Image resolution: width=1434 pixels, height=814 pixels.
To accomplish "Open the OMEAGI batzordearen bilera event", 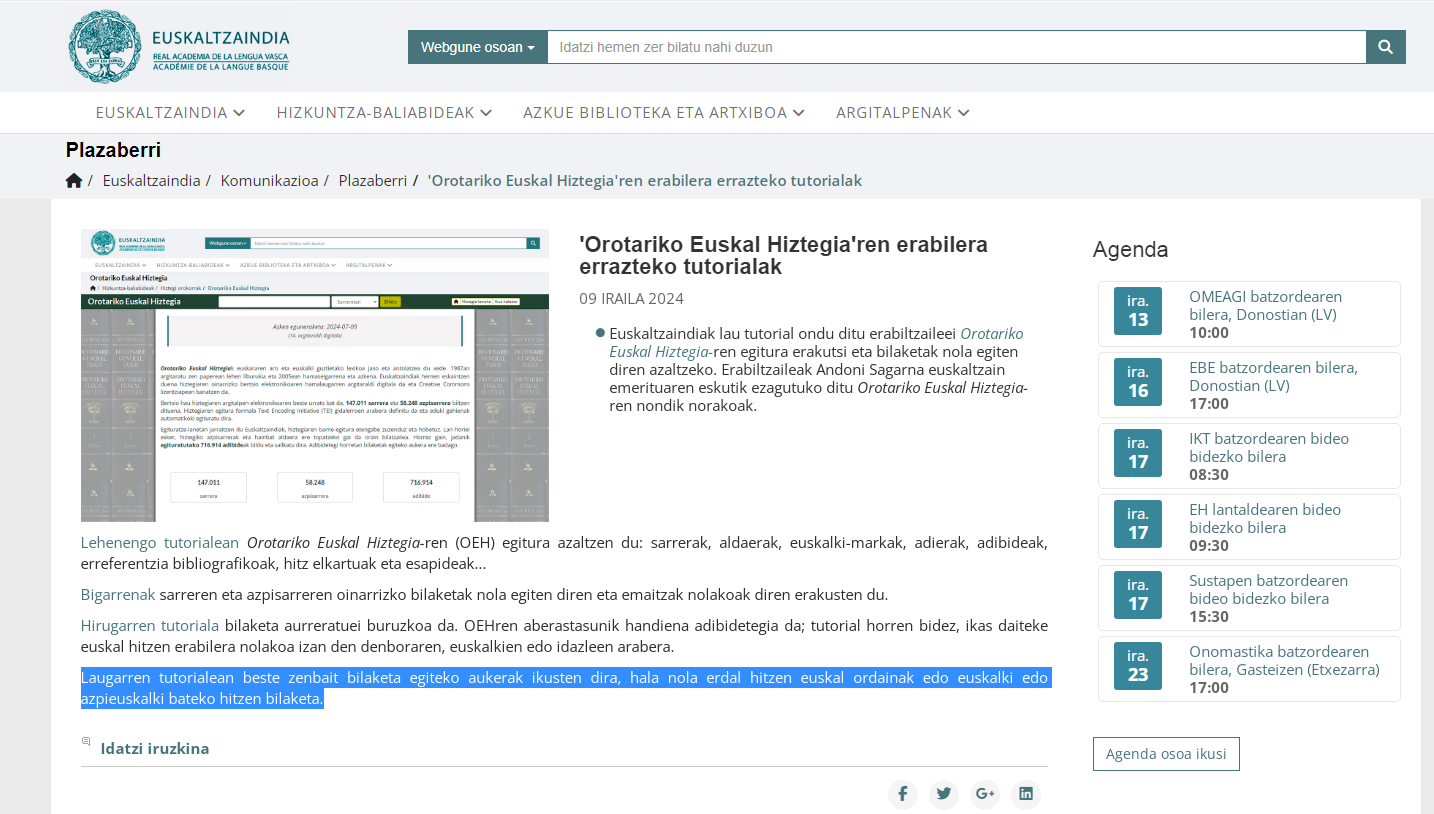I will (1265, 305).
